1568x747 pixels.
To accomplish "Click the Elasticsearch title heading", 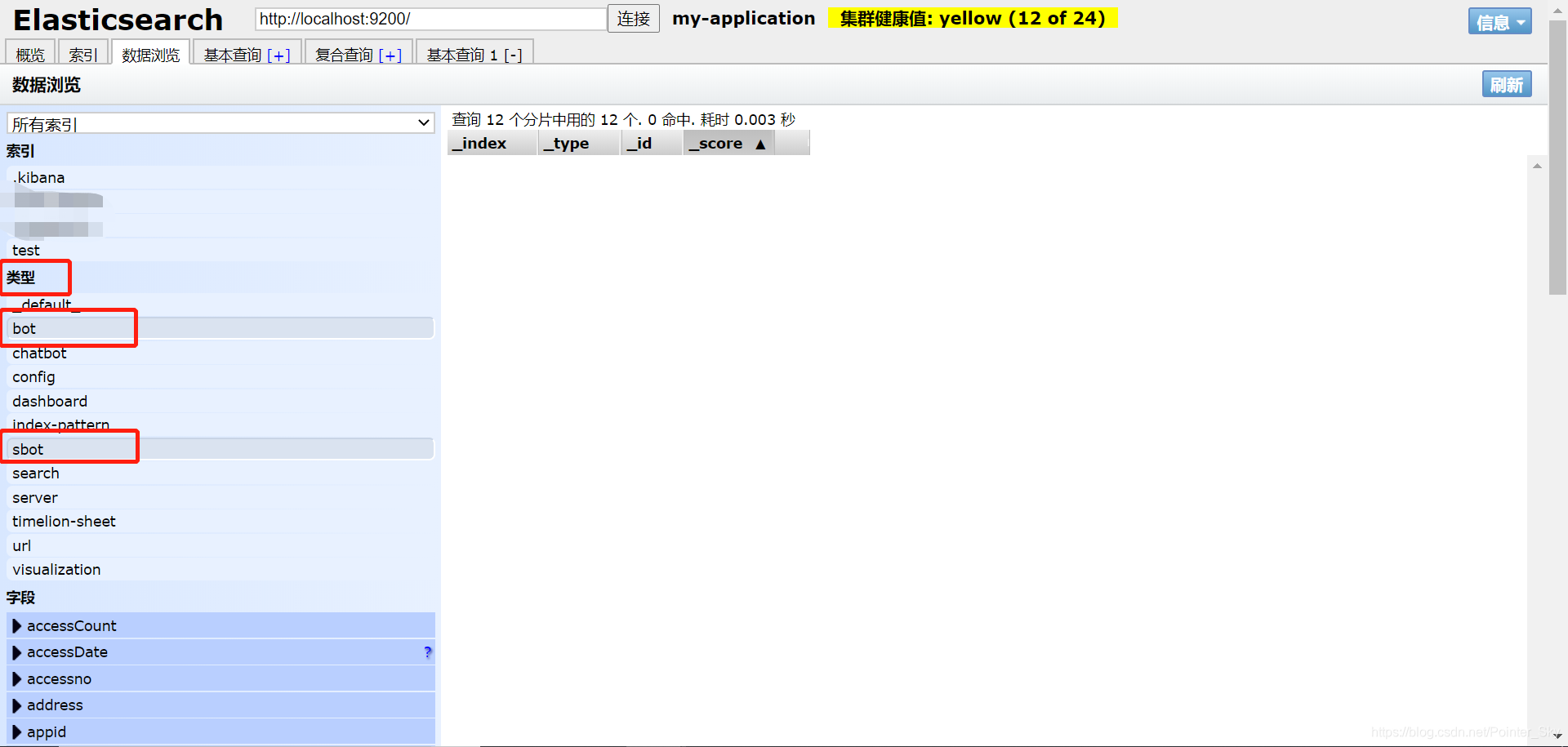I will pos(118,20).
